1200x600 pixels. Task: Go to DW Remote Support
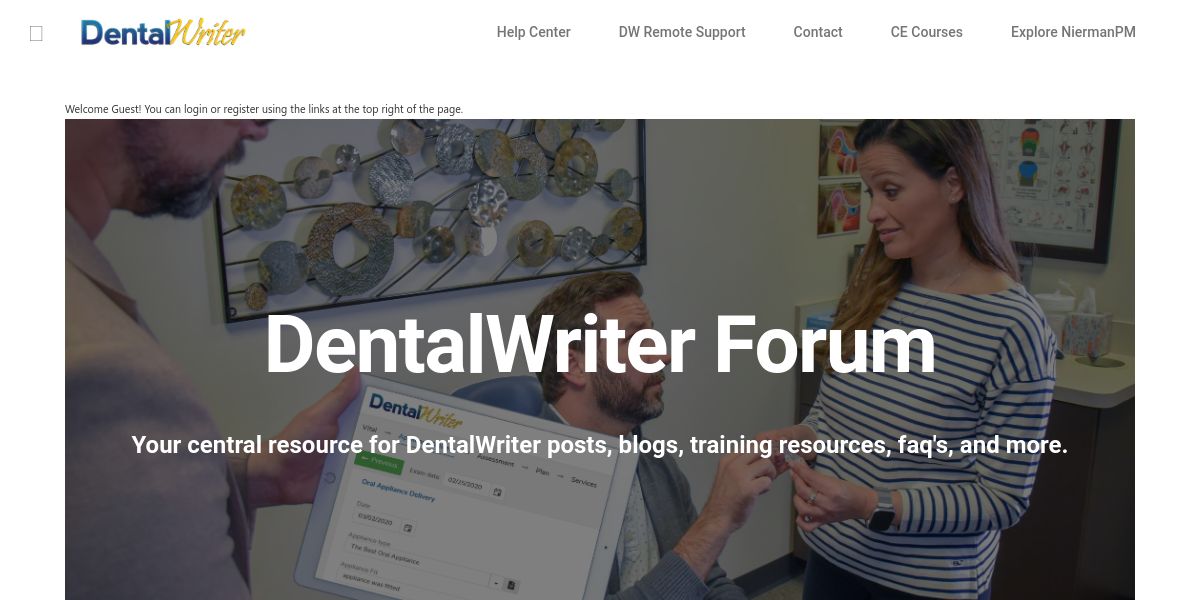click(x=682, y=32)
